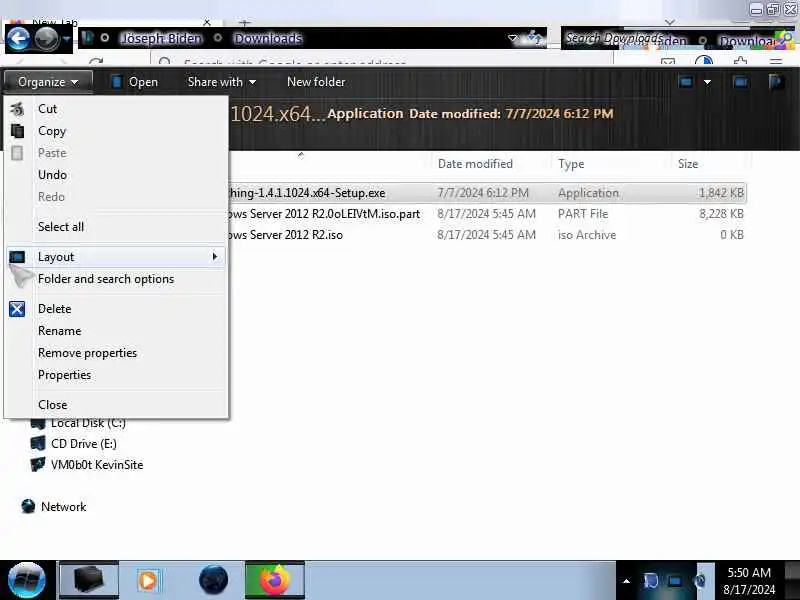Click the dark globe taskbar icon

[x=213, y=580]
